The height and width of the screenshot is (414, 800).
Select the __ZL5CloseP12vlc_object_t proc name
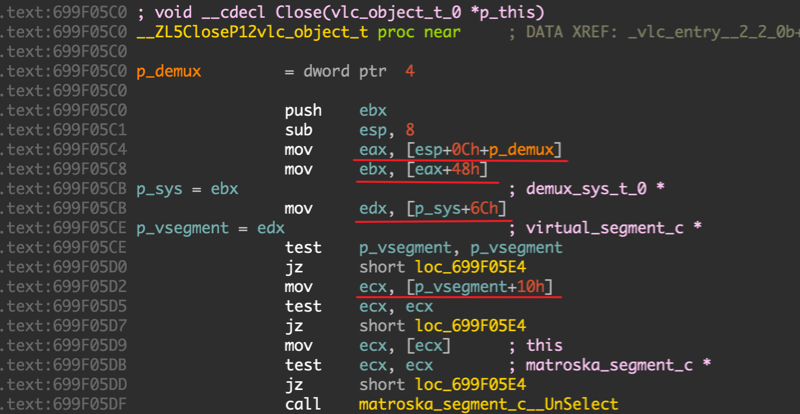(253, 32)
